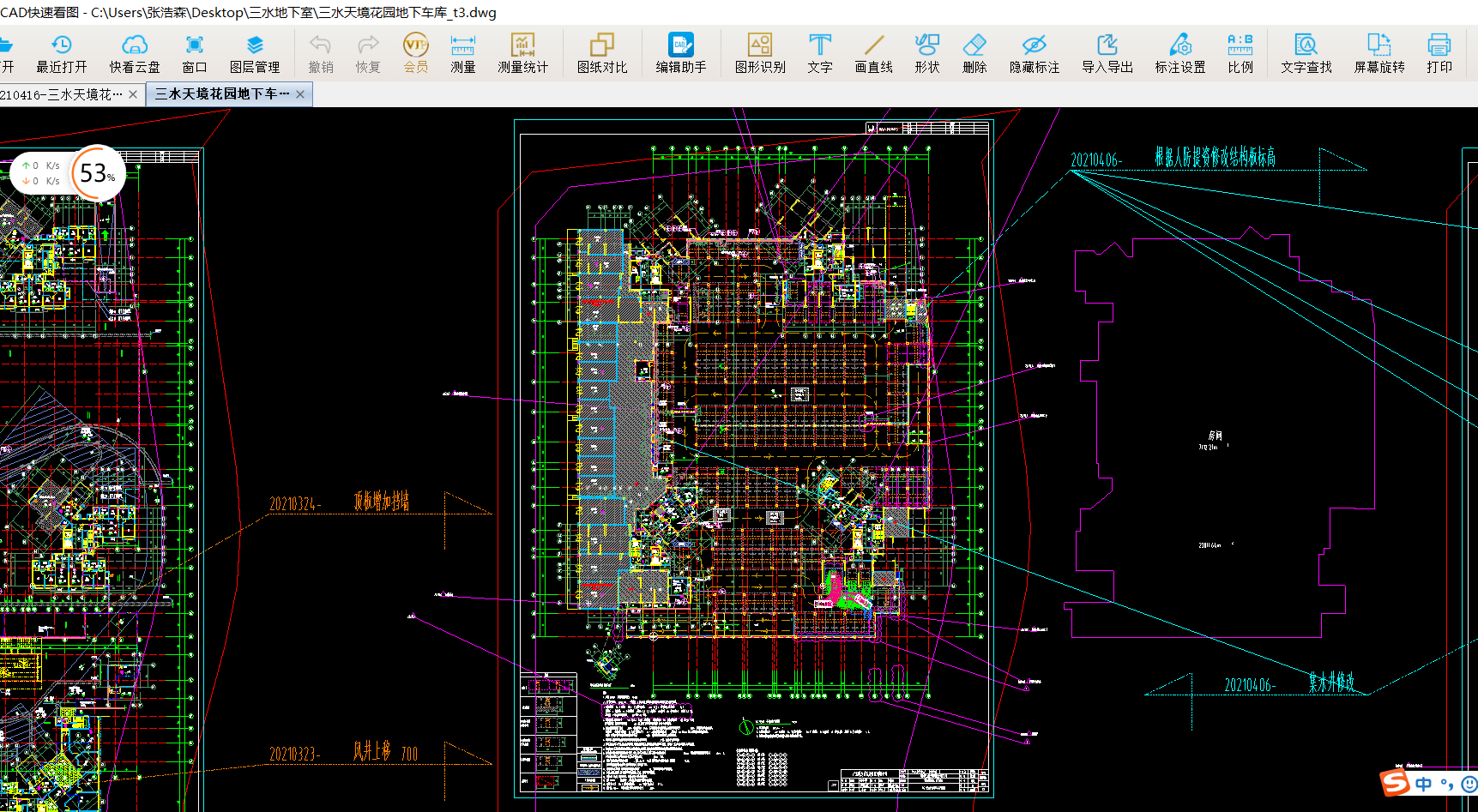Click the cyan date text 20210406- beside 根据人防提资

[x=1096, y=159]
